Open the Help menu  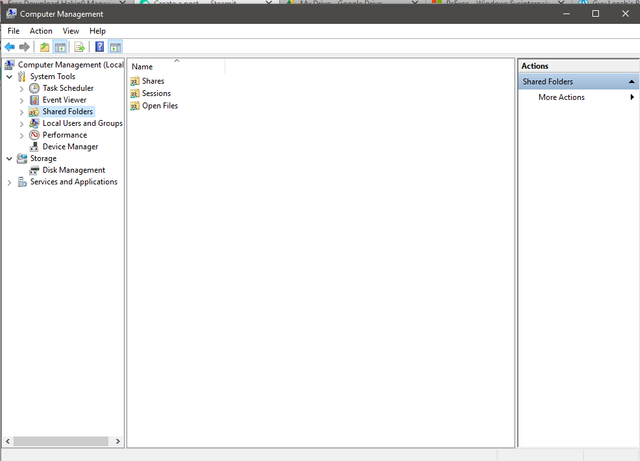(x=98, y=31)
